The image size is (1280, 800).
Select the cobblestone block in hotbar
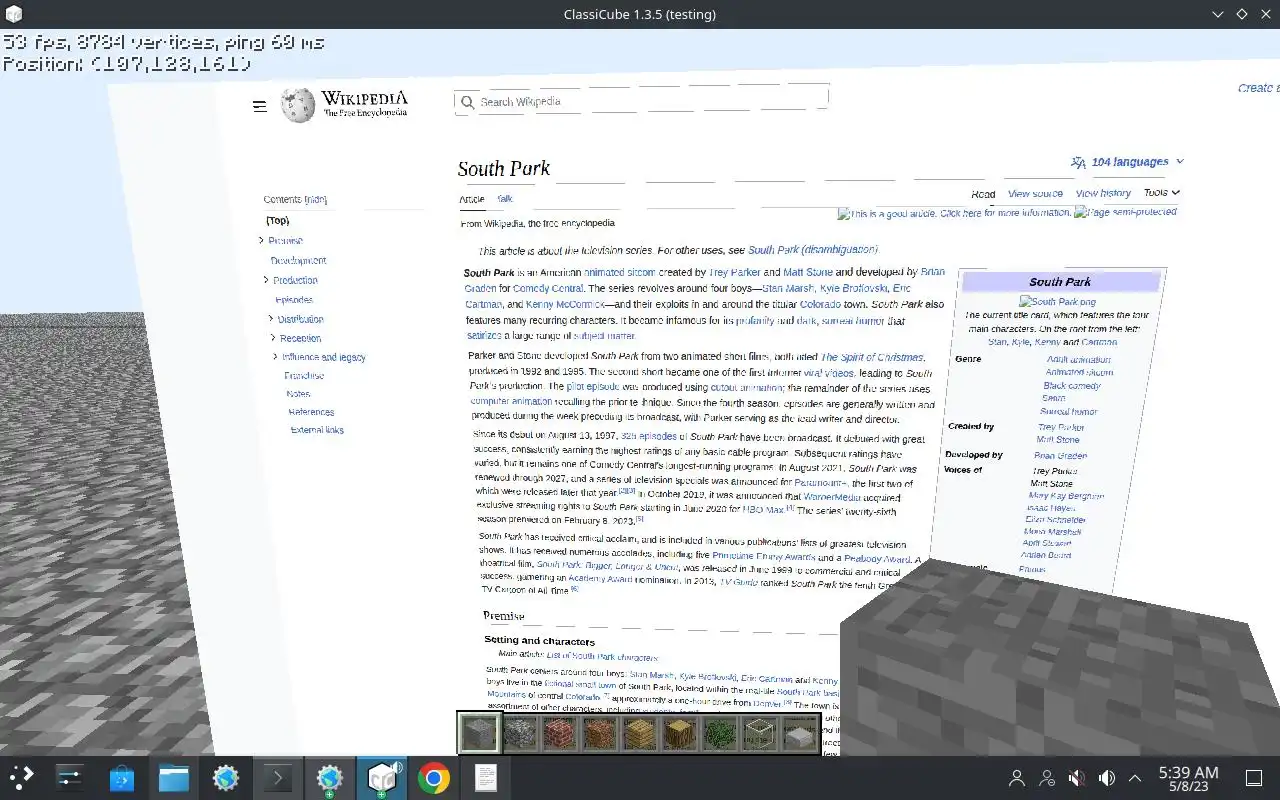519,733
